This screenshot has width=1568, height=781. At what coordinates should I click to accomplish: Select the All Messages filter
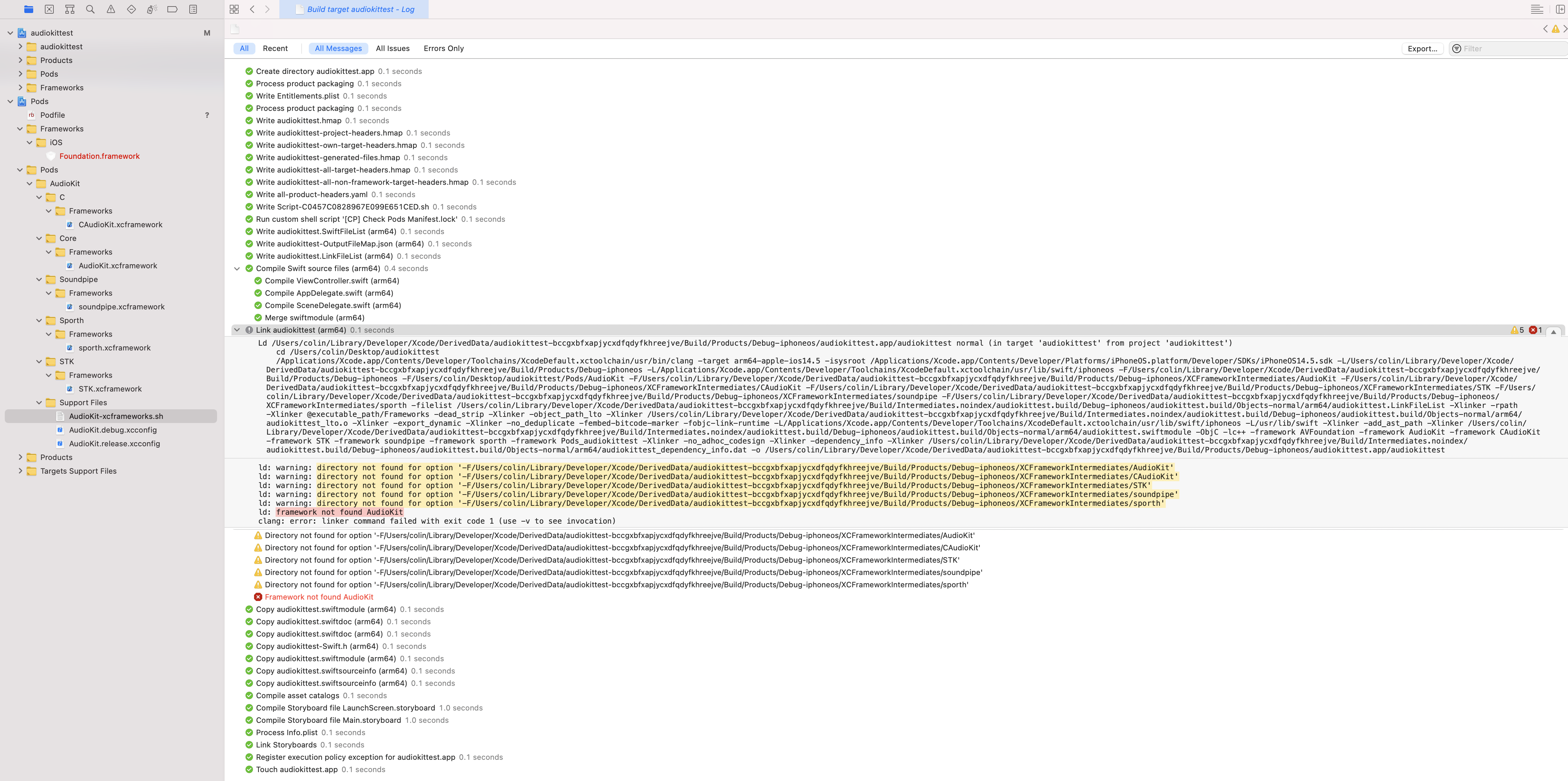click(338, 49)
